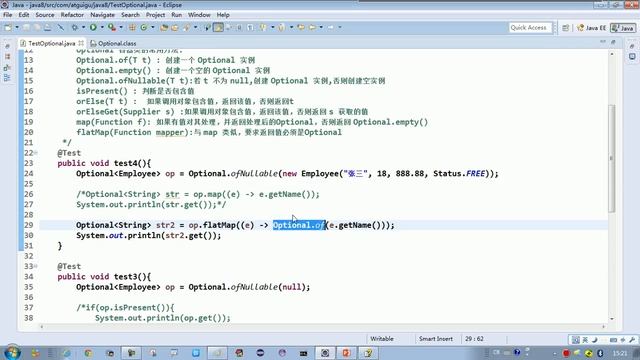Open the Help menu
640x360 pixels.
coord(223,15)
